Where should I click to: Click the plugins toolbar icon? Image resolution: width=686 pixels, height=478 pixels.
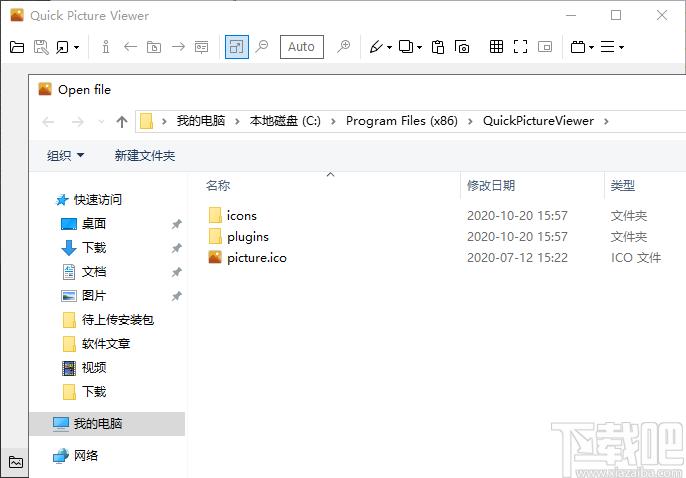pos(578,47)
